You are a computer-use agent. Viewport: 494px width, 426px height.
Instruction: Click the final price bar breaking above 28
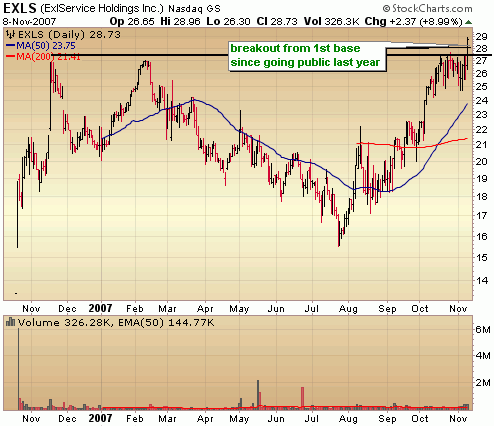(x=468, y=54)
